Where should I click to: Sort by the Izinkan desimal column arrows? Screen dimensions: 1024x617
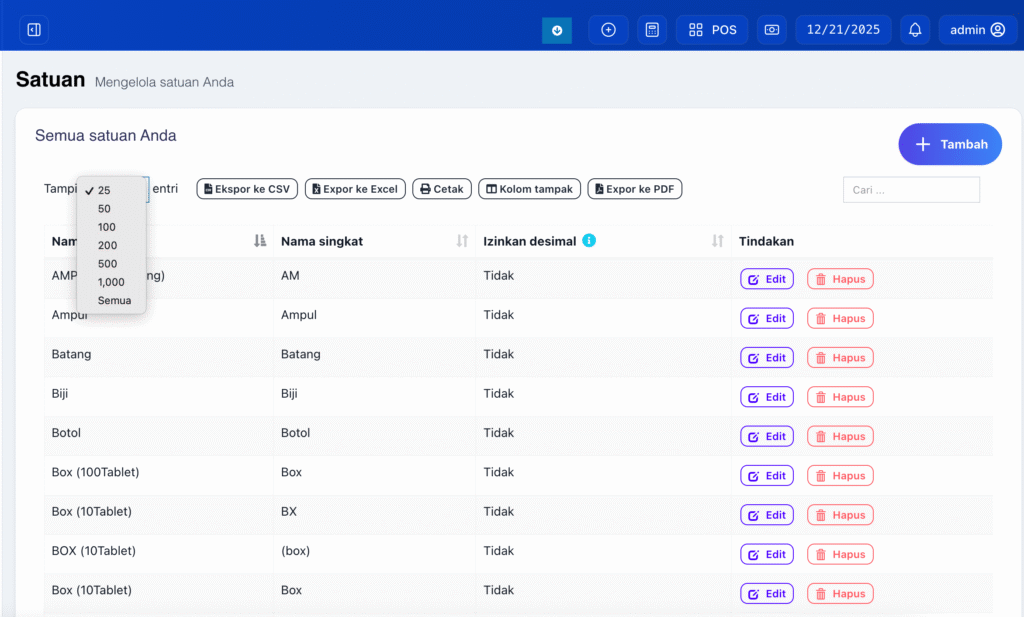point(717,241)
